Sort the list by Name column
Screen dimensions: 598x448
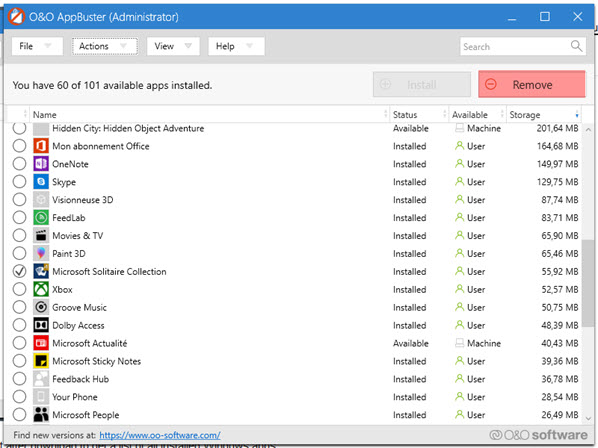[x=209, y=115]
